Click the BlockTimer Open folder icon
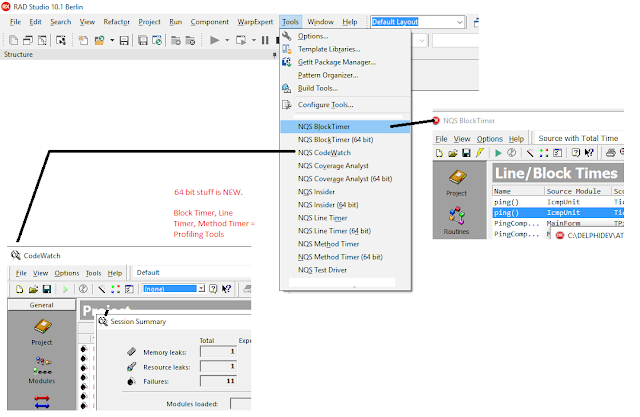The image size is (640, 417). pyautogui.click(x=452, y=153)
